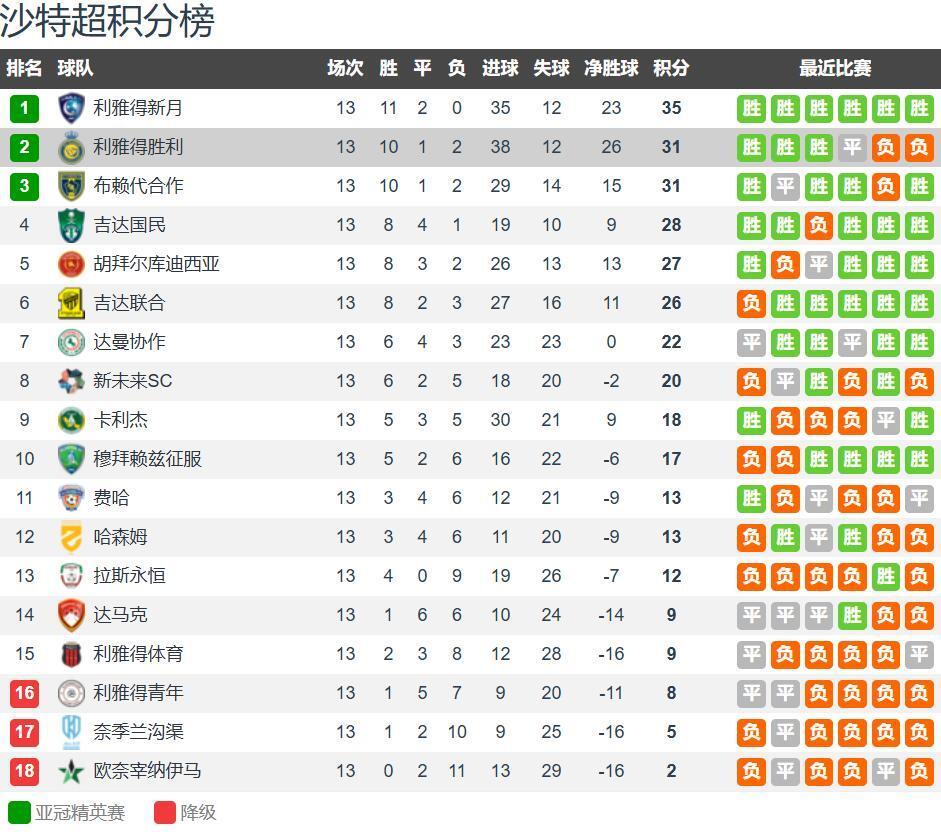Click the 吉达联合 team logo
The width and height of the screenshot is (941, 832).
pyautogui.click(x=71, y=303)
